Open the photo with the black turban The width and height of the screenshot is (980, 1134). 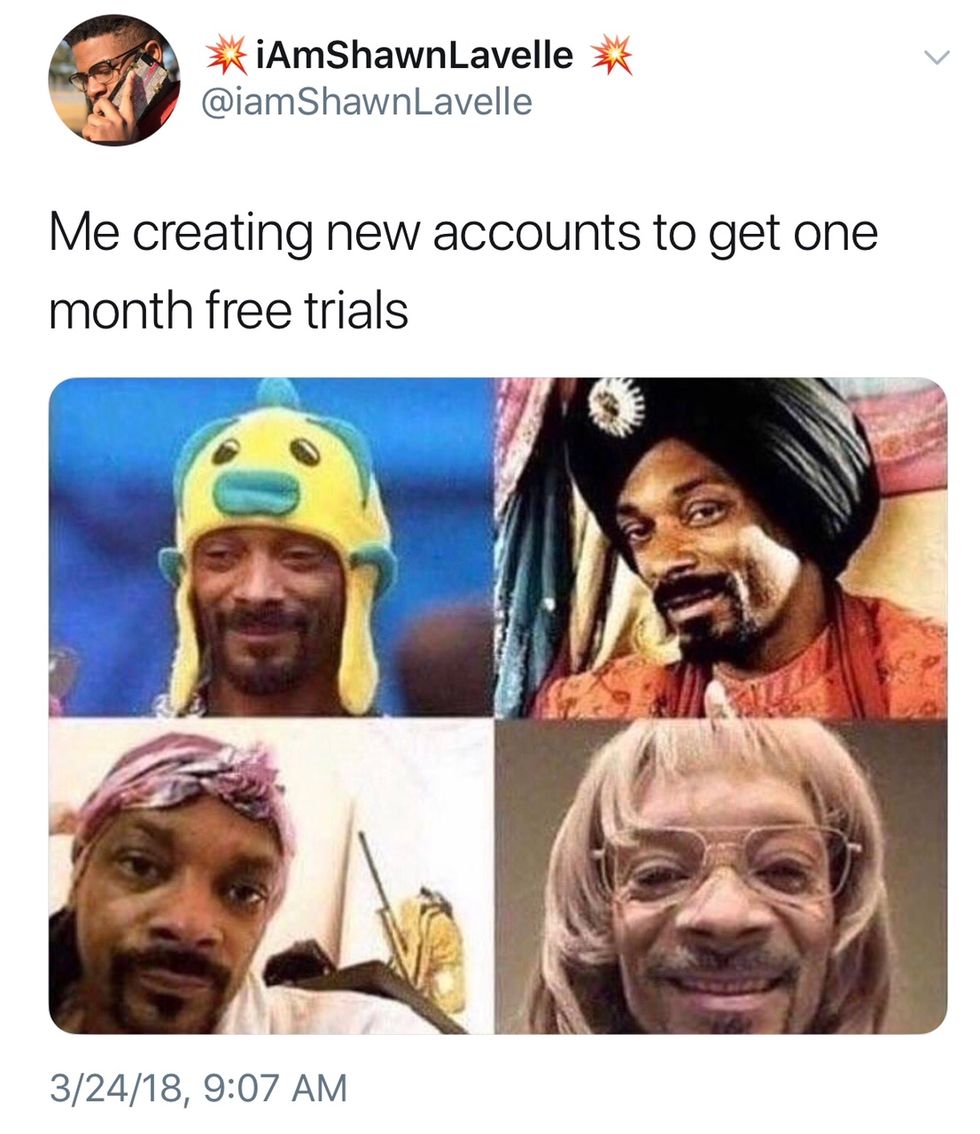(x=721, y=547)
